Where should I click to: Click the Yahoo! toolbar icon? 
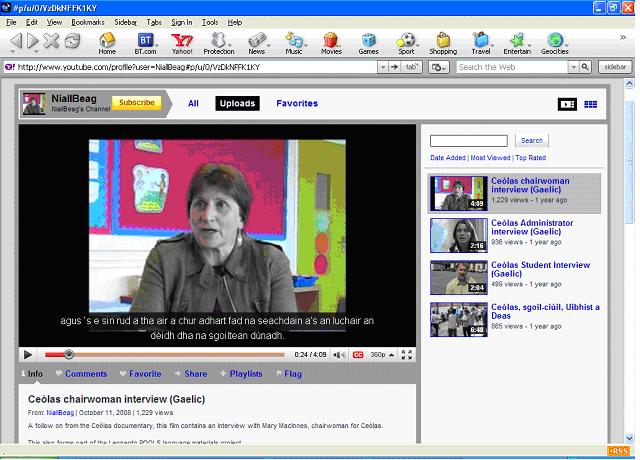coord(182,43)
